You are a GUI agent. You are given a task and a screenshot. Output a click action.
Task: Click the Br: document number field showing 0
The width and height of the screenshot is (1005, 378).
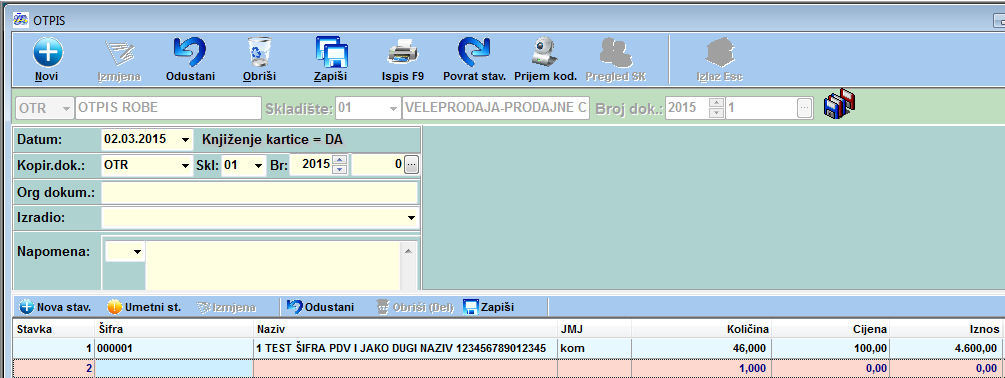coord(378,165)
